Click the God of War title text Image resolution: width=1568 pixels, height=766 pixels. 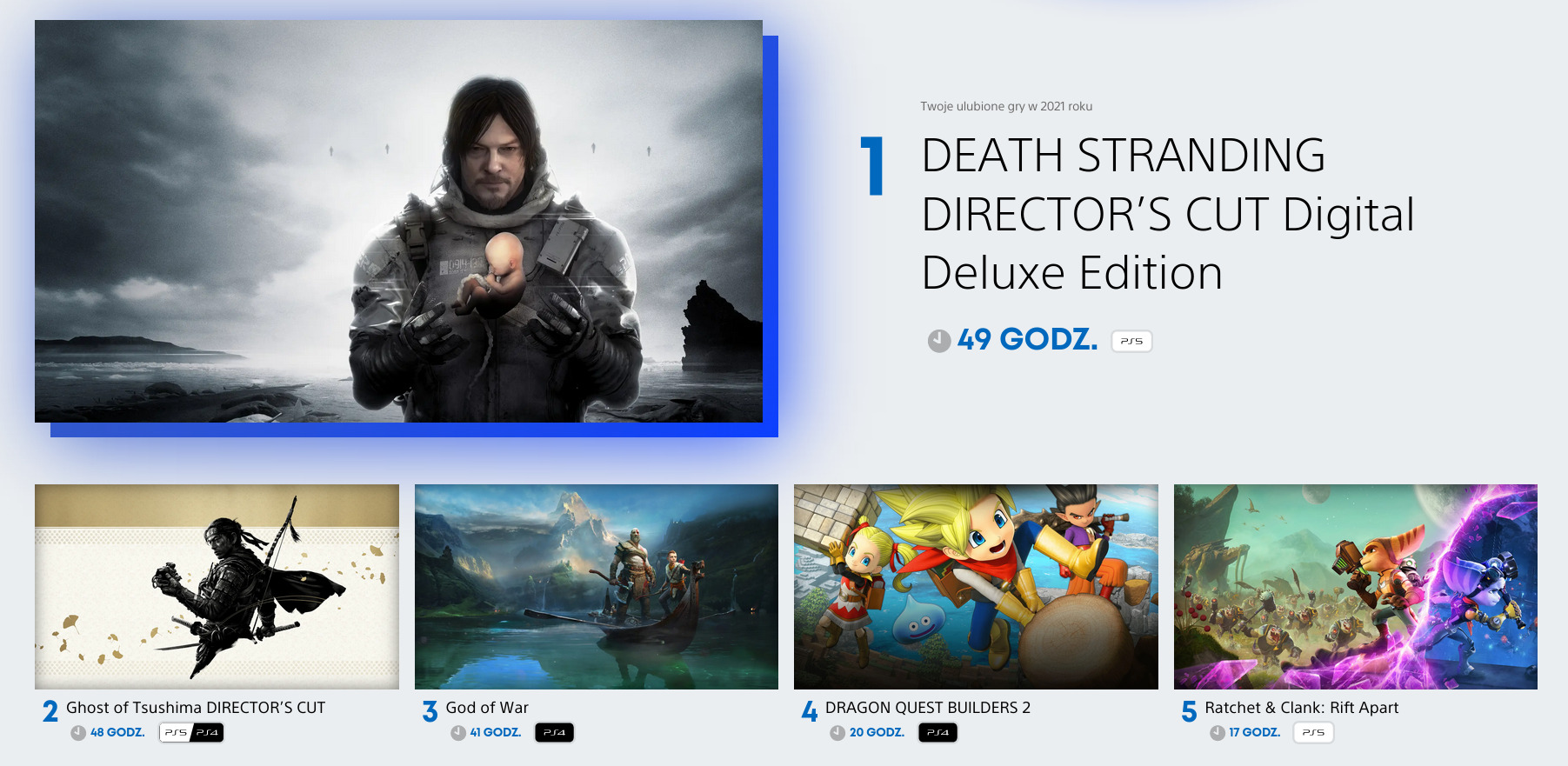pyautogui.click(x=487, y=708)
